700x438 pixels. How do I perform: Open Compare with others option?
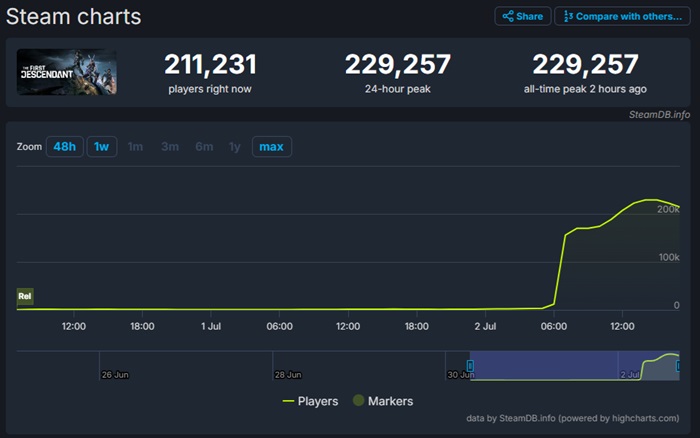point(622,17)
